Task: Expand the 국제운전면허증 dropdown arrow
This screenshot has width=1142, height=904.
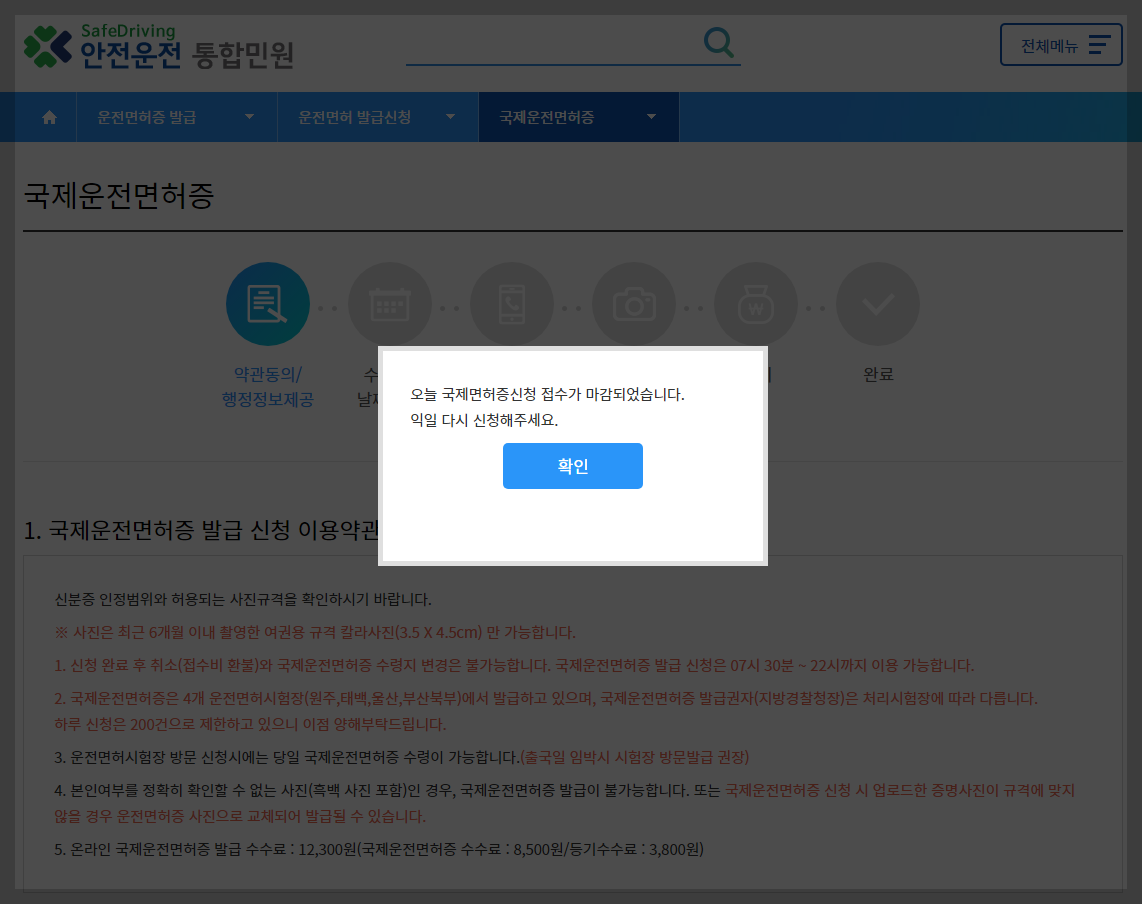Action: (x=651, y=117)
